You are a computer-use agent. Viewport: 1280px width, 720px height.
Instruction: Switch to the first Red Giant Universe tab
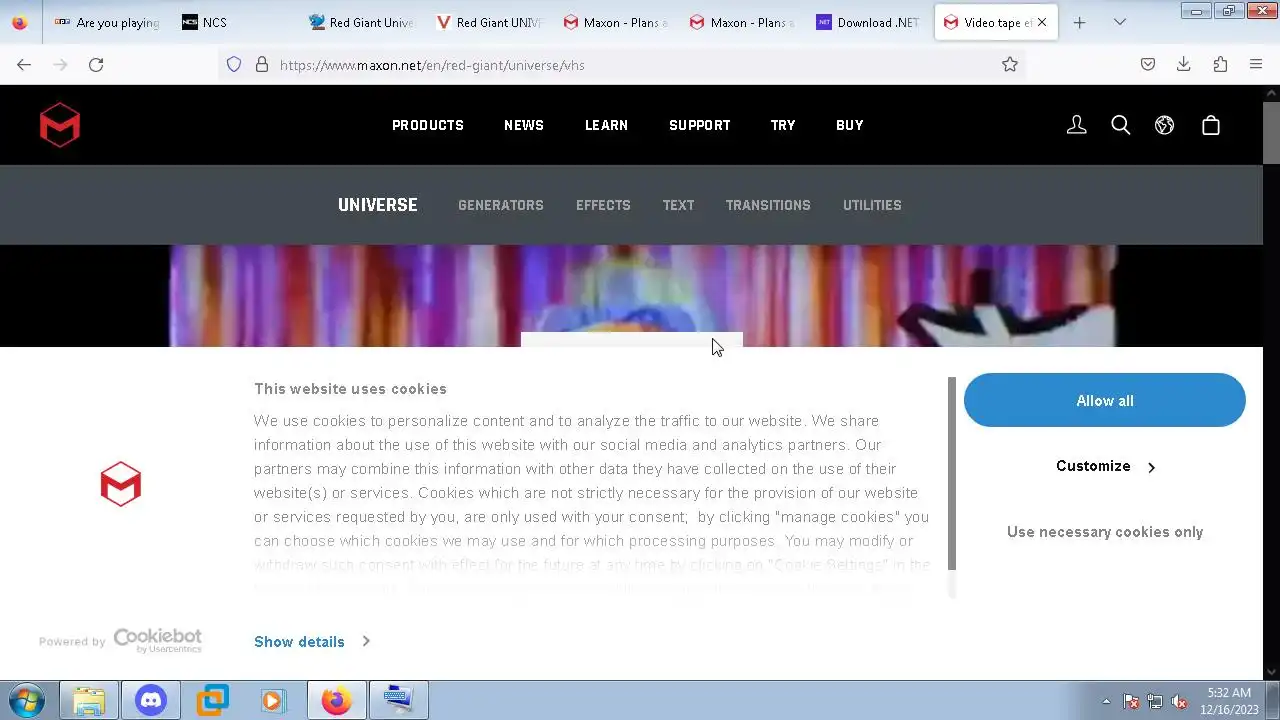(x=361, y=22)
